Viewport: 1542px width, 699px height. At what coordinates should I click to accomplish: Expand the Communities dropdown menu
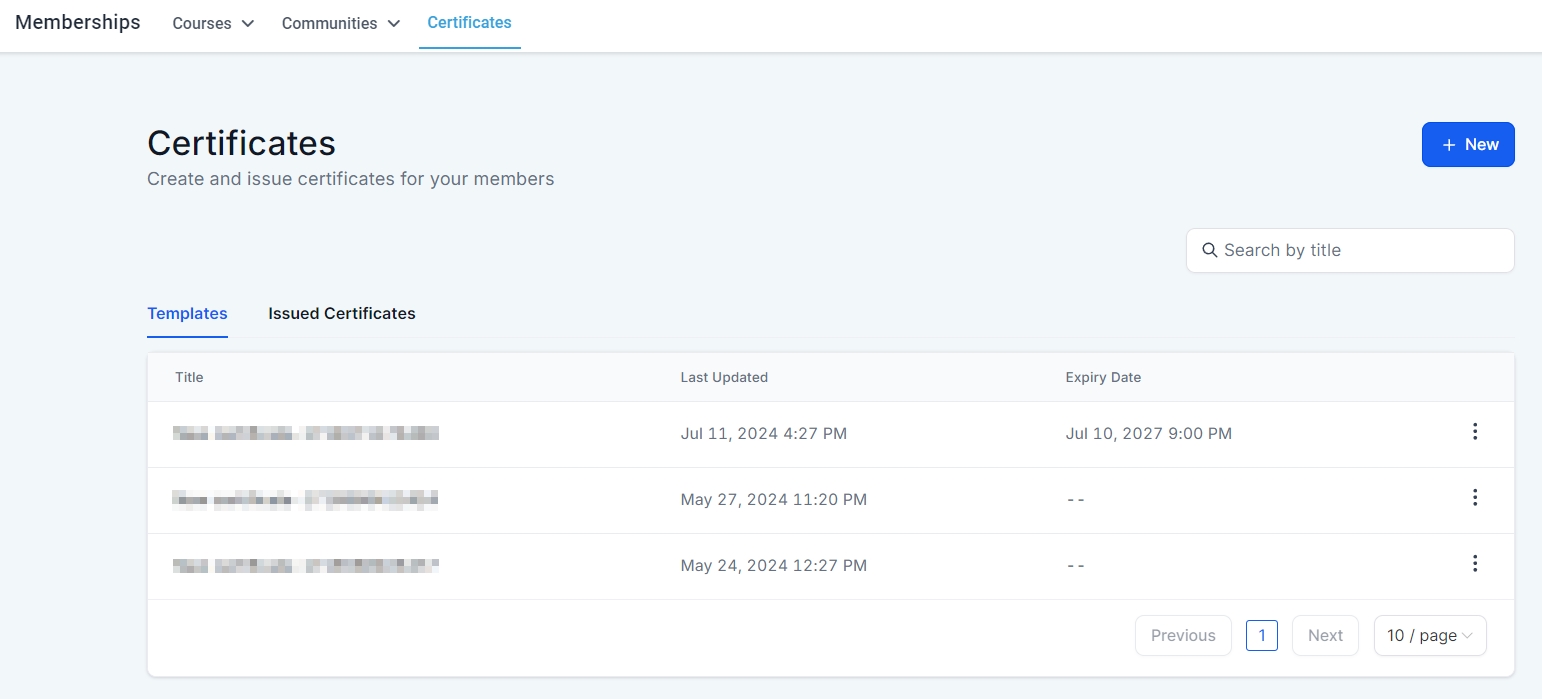click(x=340, y=23)
